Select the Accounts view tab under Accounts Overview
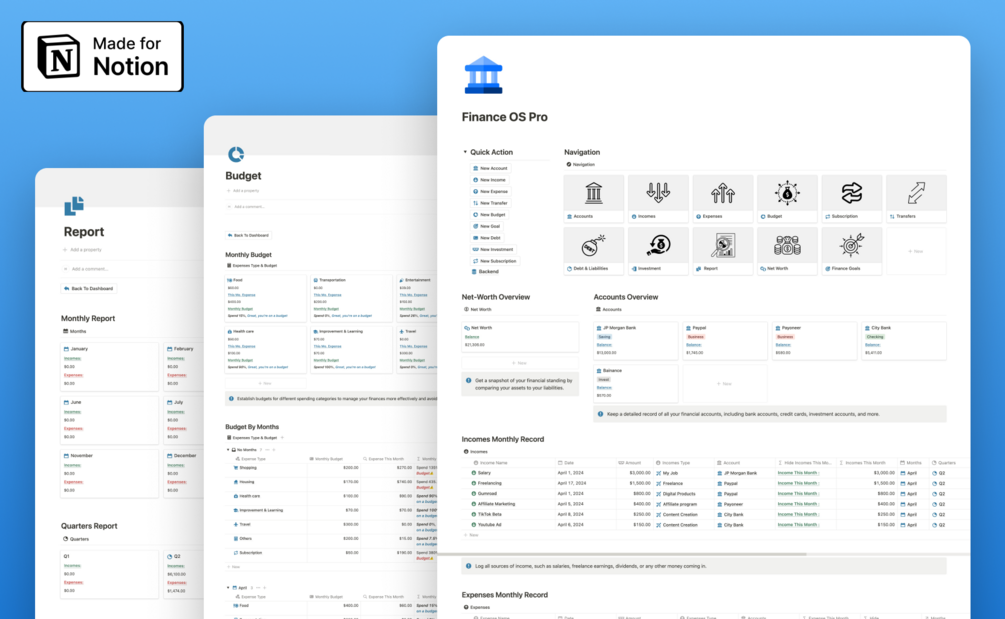This screenshot has height=619, width=1005. pyautogui.click(x=608, y=310)
